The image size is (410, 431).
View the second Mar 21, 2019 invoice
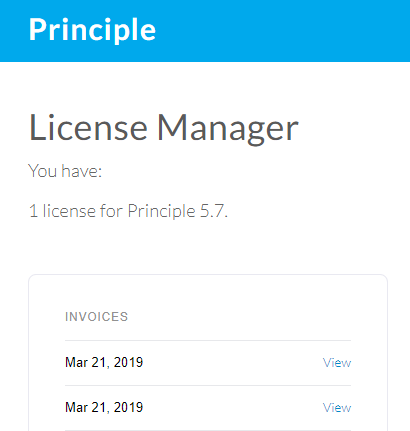(337, 408)
